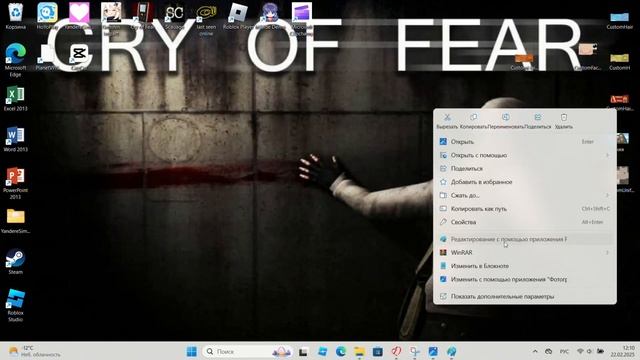Click the Share (Поделиться) icon in top row

[x=538, y=118]
